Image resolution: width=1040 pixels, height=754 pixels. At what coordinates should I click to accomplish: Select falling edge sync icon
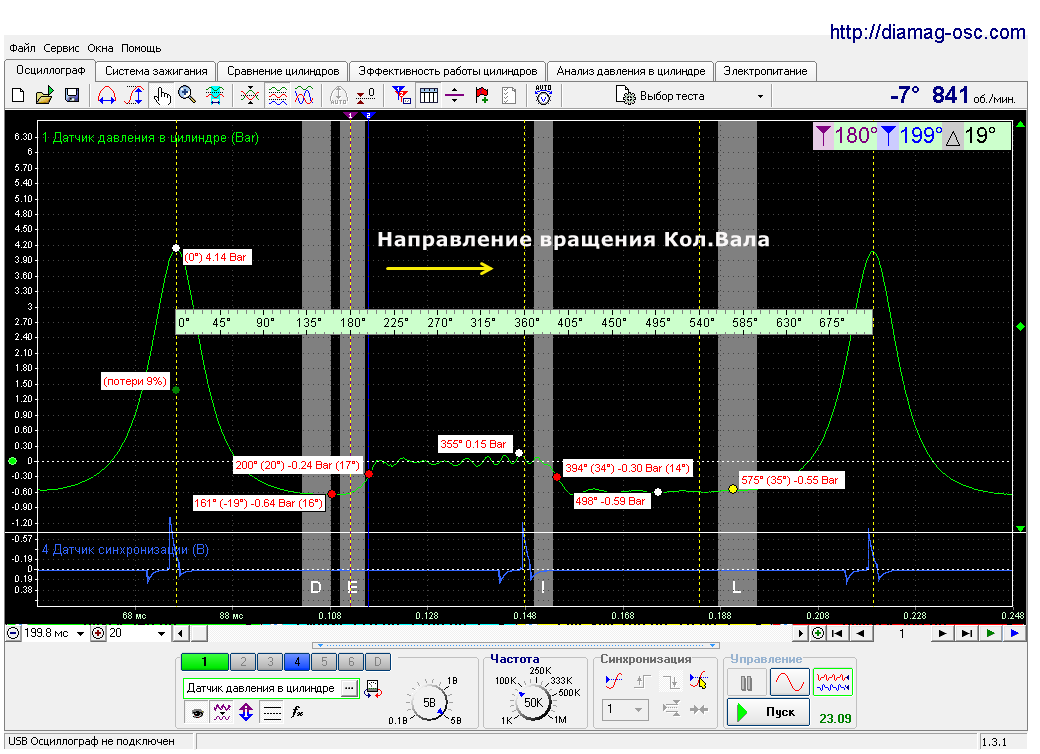671,682
